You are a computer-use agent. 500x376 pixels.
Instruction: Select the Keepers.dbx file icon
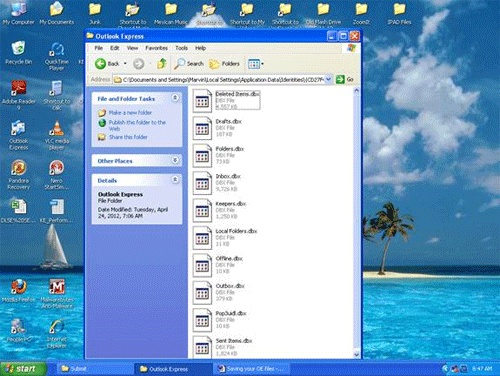(x=202, y=211)
